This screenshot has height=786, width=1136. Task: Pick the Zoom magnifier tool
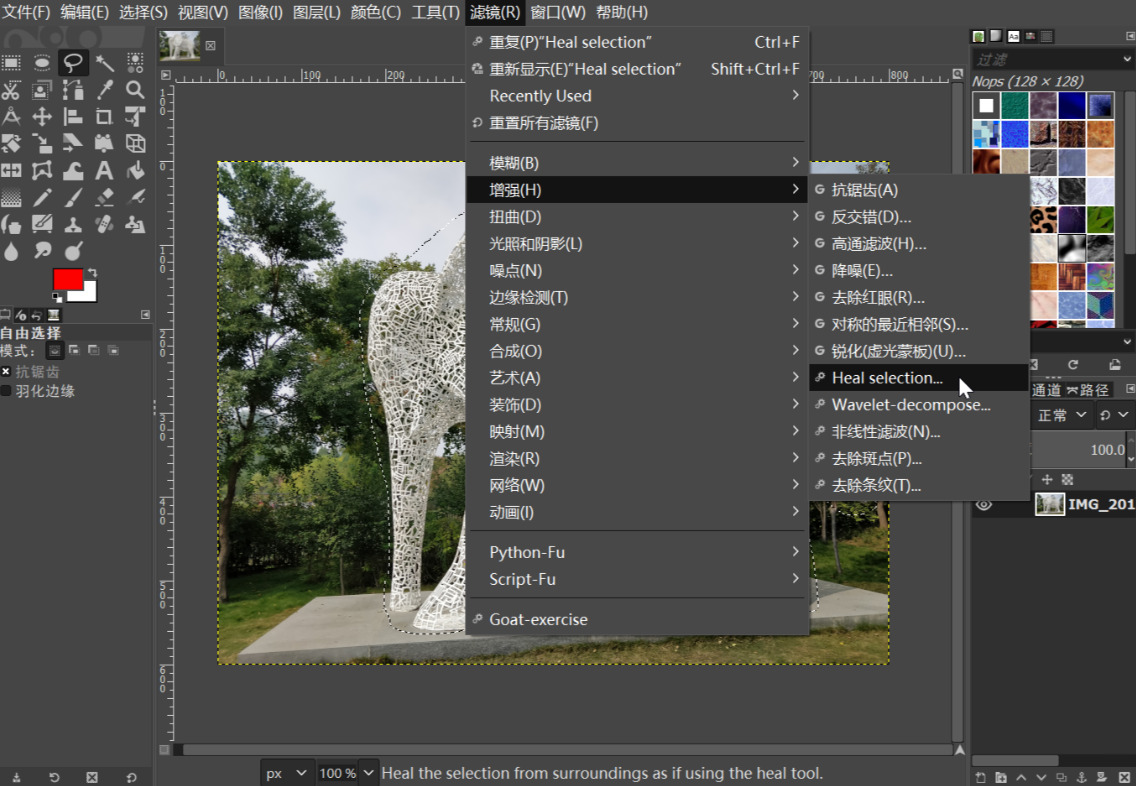pyautogui.click(x=135, y=90)
